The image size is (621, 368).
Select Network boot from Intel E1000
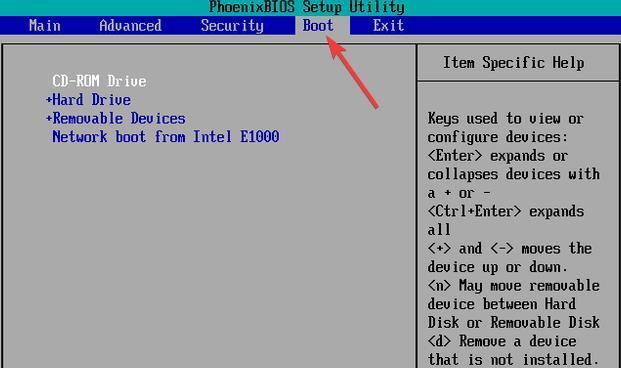tap(166, 137)
